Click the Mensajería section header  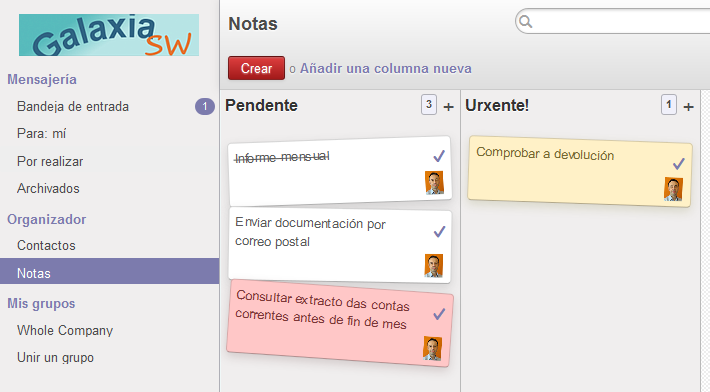pos(42,79)
